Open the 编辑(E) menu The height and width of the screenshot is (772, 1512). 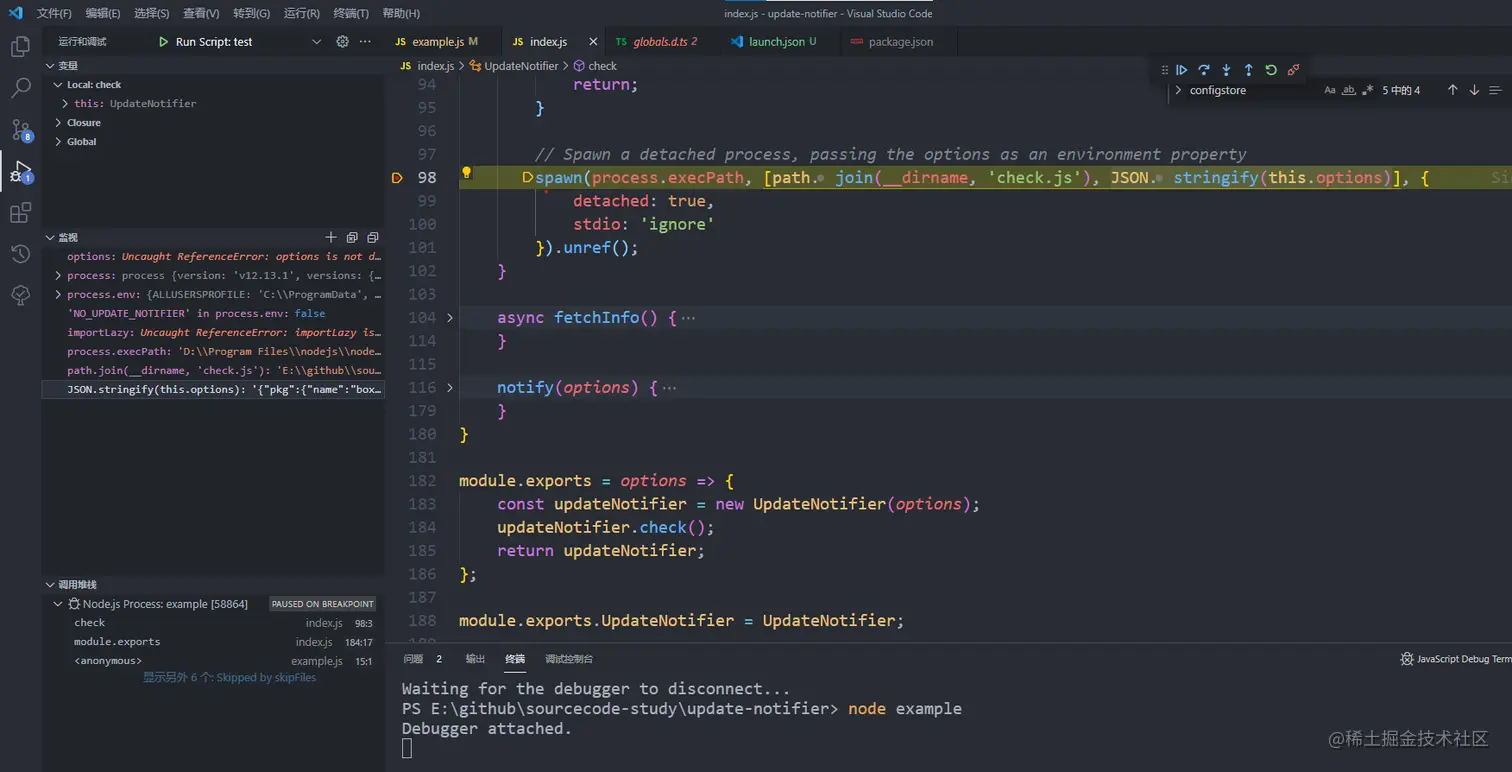[x=103, y=13]
